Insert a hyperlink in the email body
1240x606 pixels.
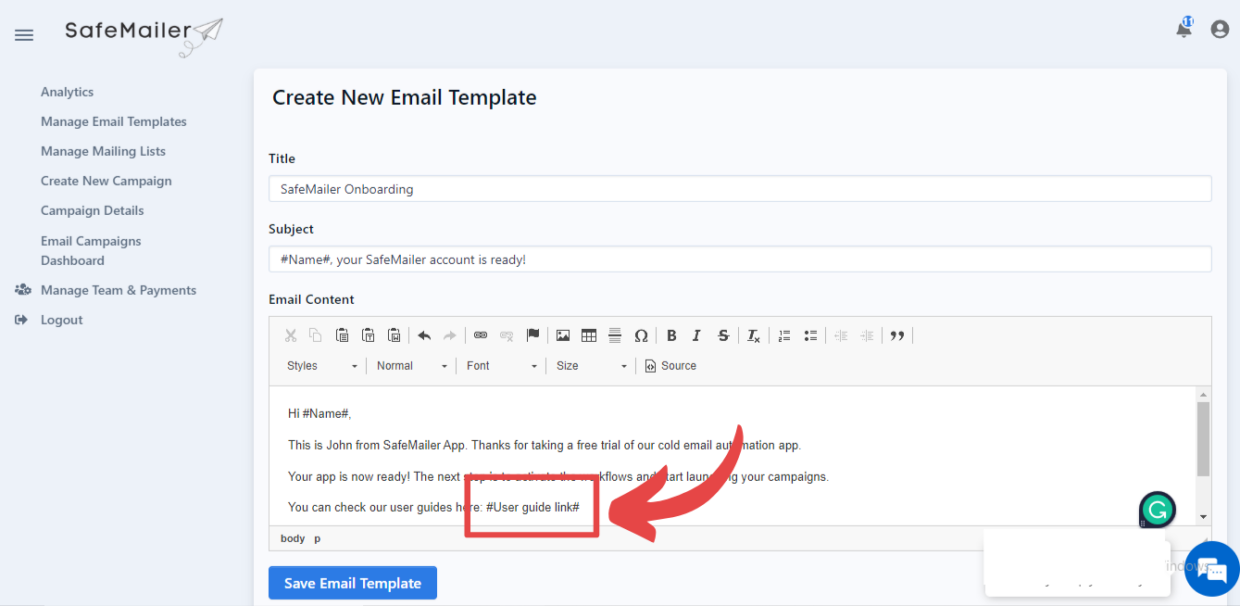(x=480, y=335)
